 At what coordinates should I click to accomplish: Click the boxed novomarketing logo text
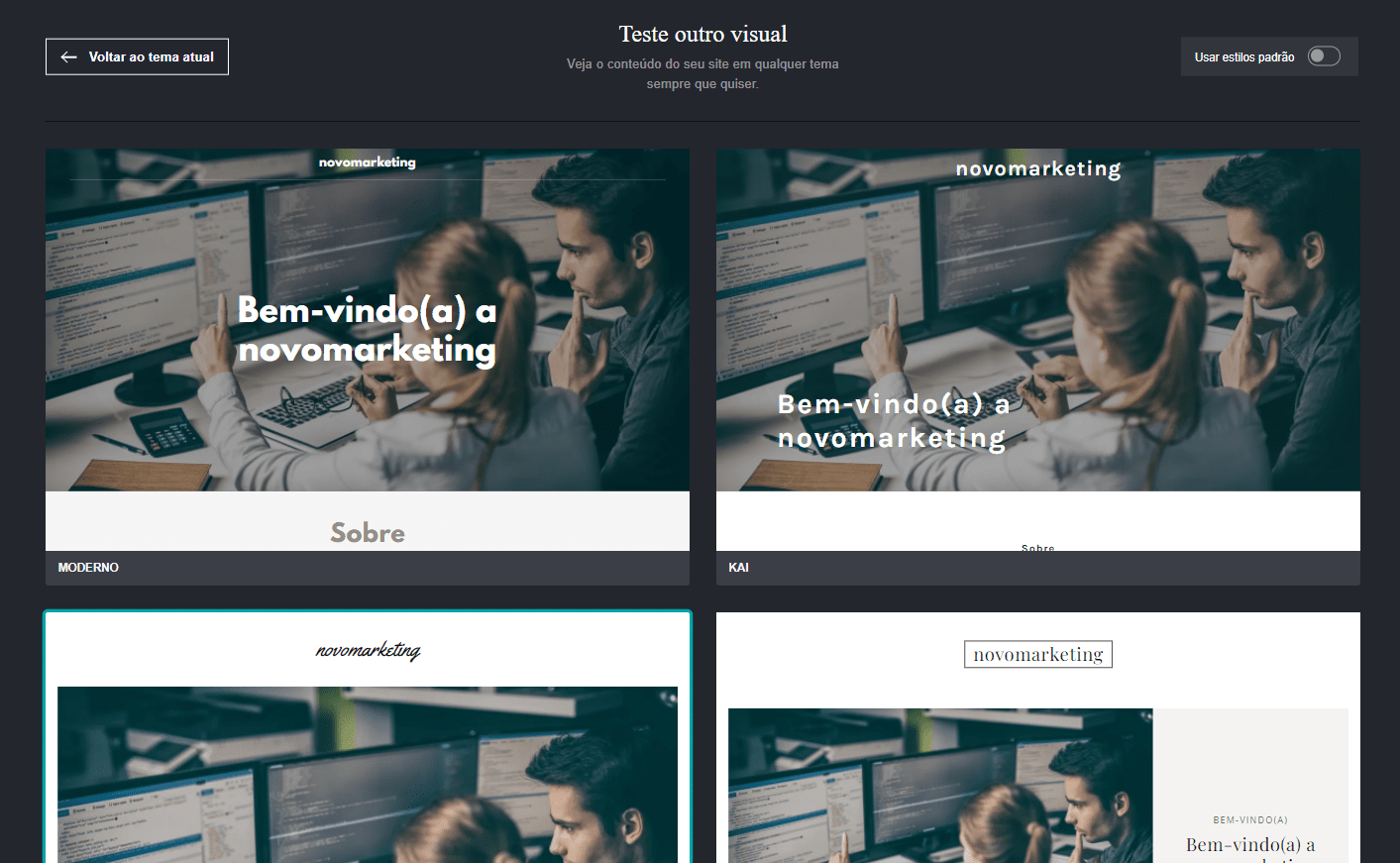tap(1038, 654)
